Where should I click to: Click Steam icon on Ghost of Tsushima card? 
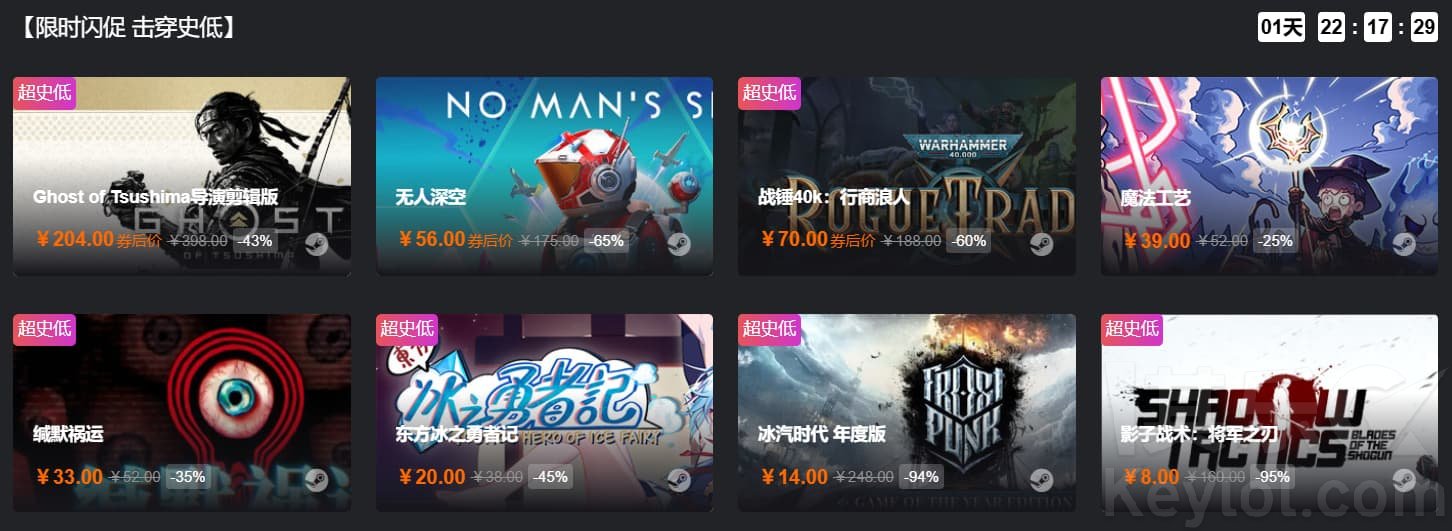click(317, 244)
